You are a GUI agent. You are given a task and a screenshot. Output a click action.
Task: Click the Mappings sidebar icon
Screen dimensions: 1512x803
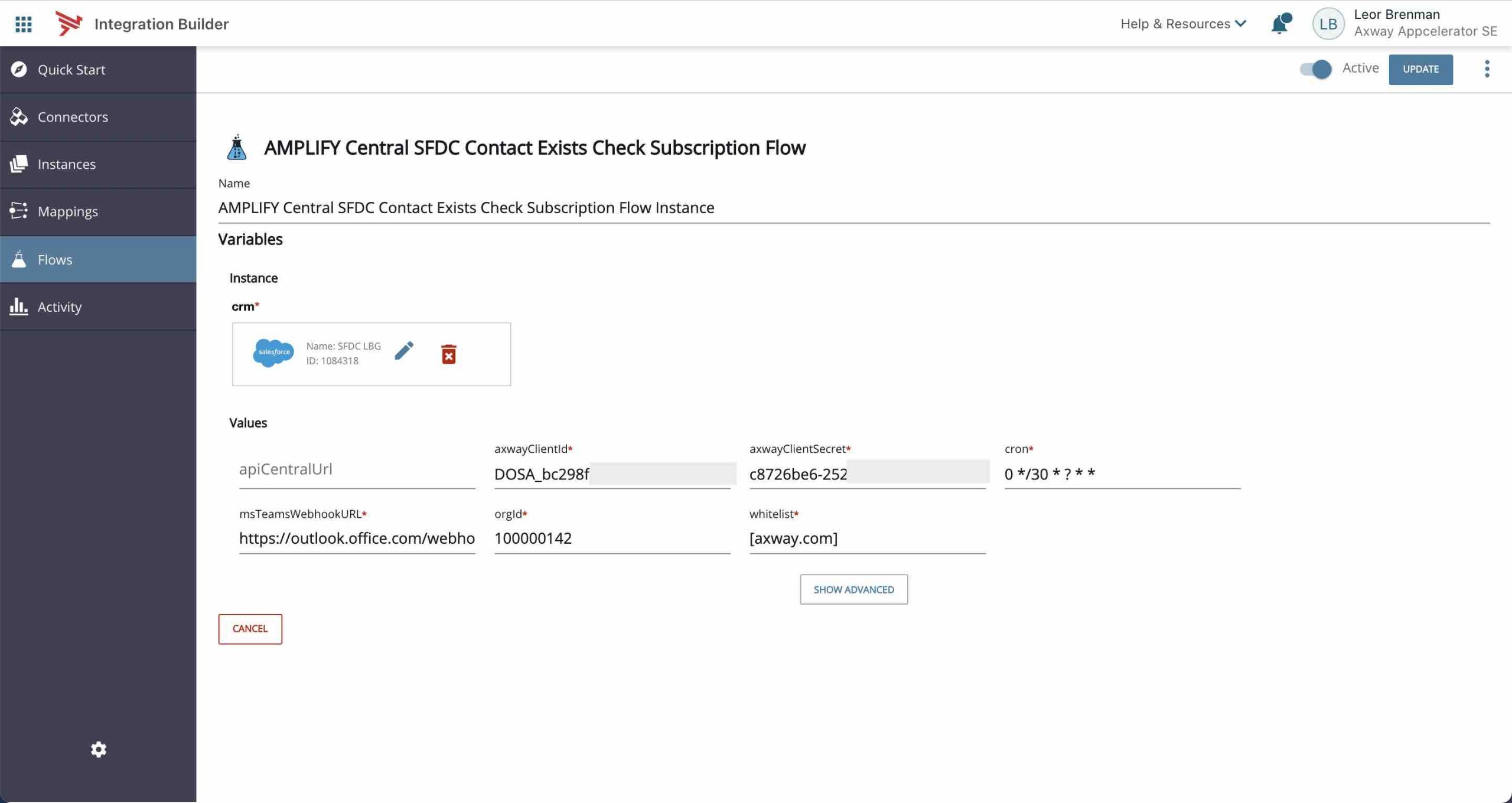(19, 211)
